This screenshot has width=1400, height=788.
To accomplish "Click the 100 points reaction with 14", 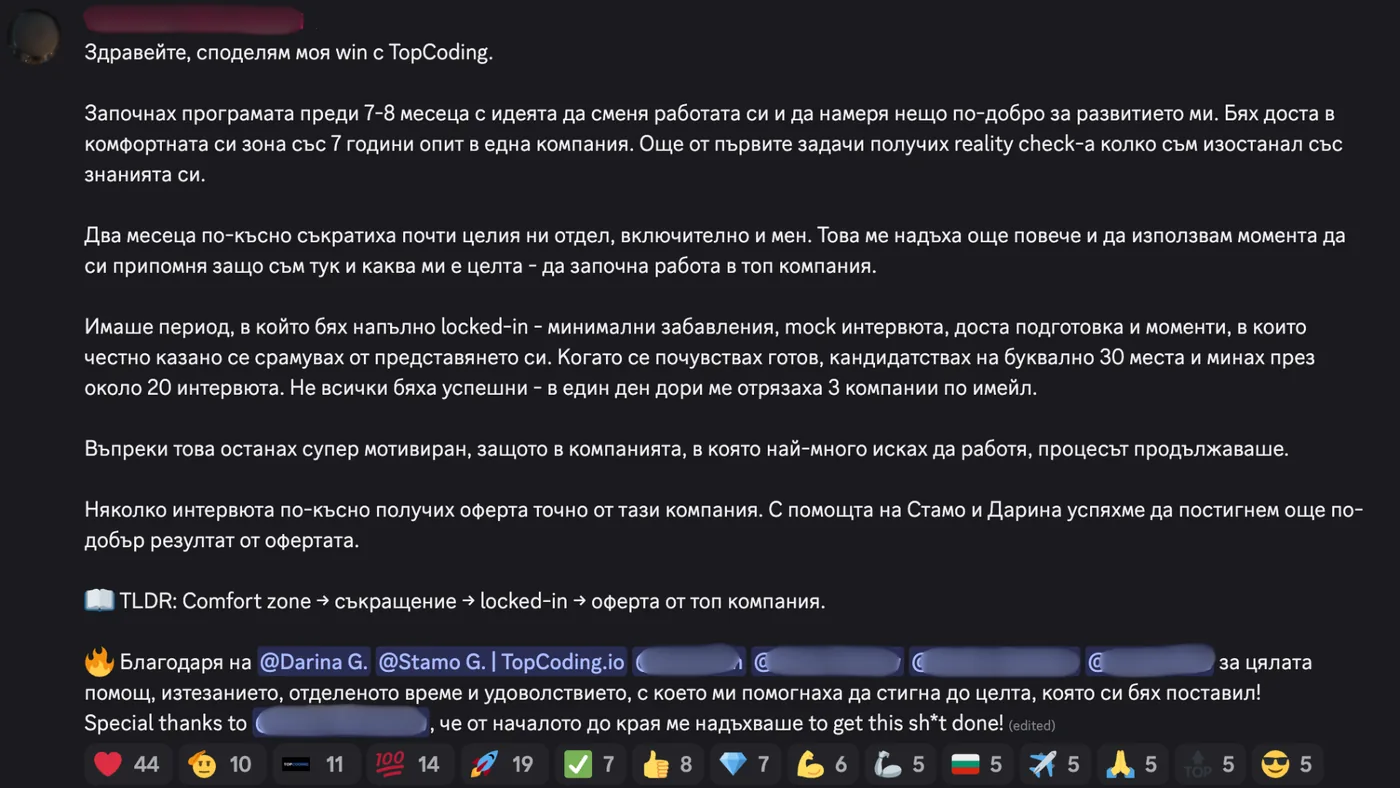I will coord(408,765).
